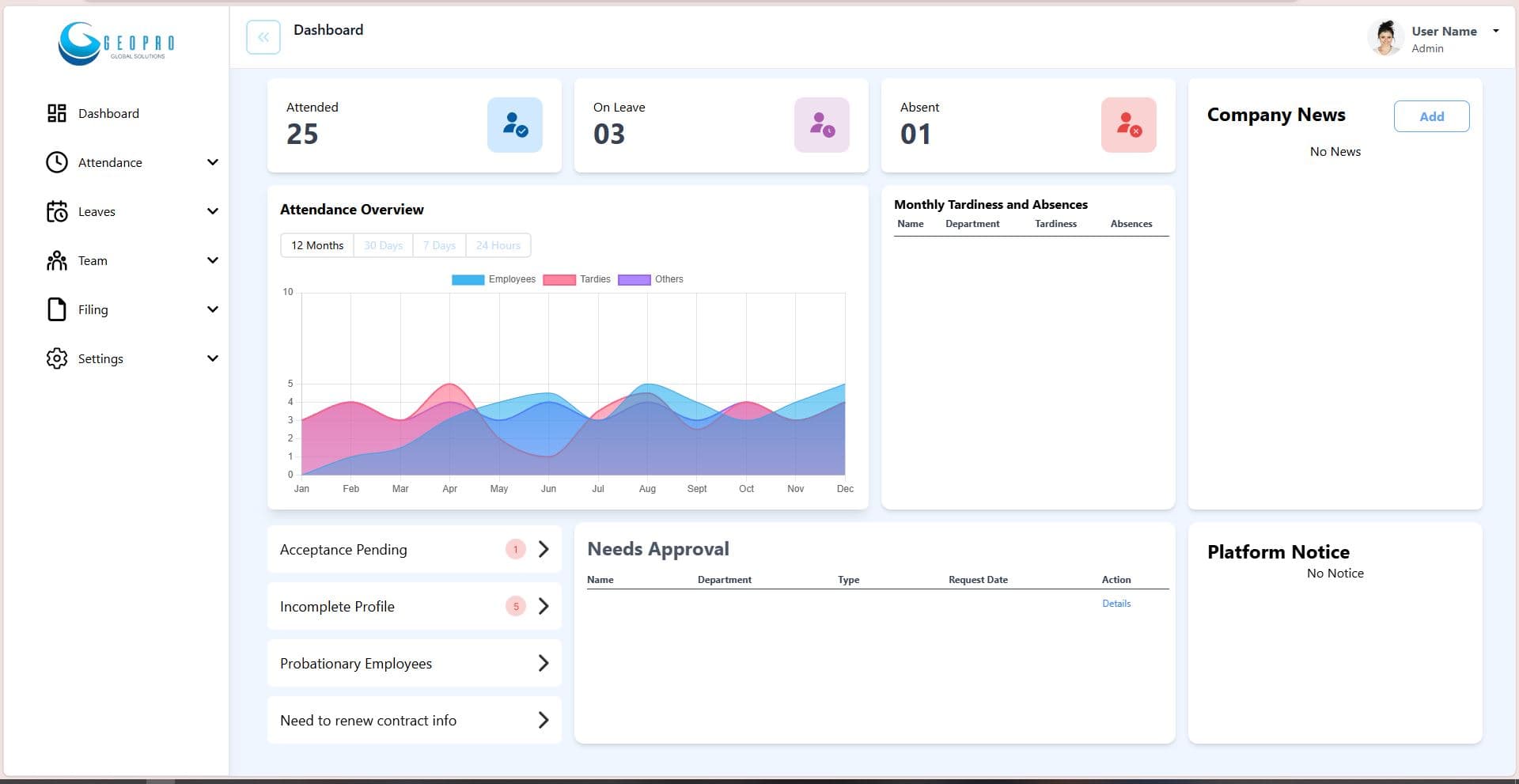The width and height of the screenshot is (1519, 784).
Task: Collapse sidebar with double-chevron button
Action: click(263, 37)
